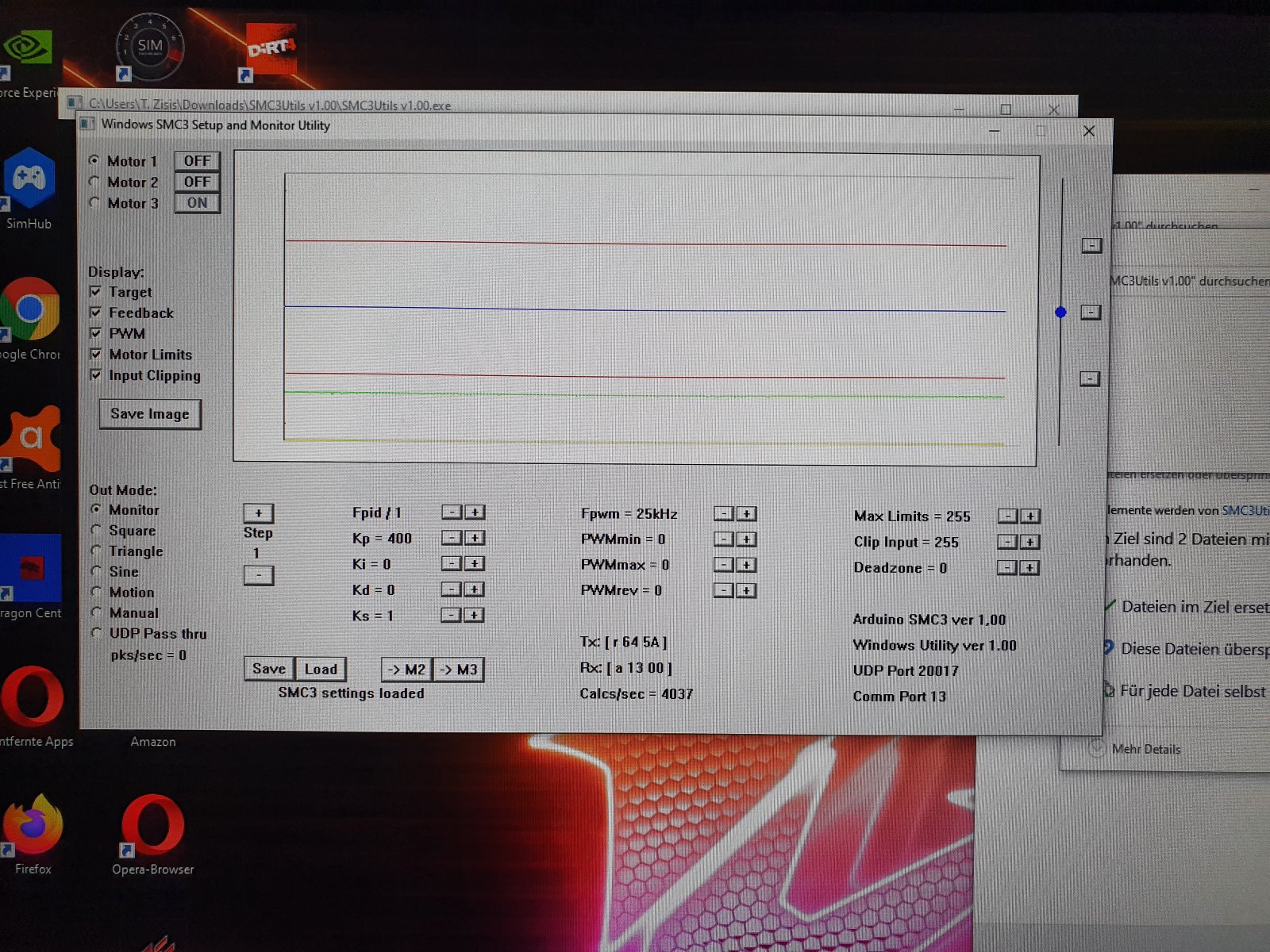Viewport: 1270px width, 952px height.
Task: Select Square output mode
Action: [x=96, y=530]
